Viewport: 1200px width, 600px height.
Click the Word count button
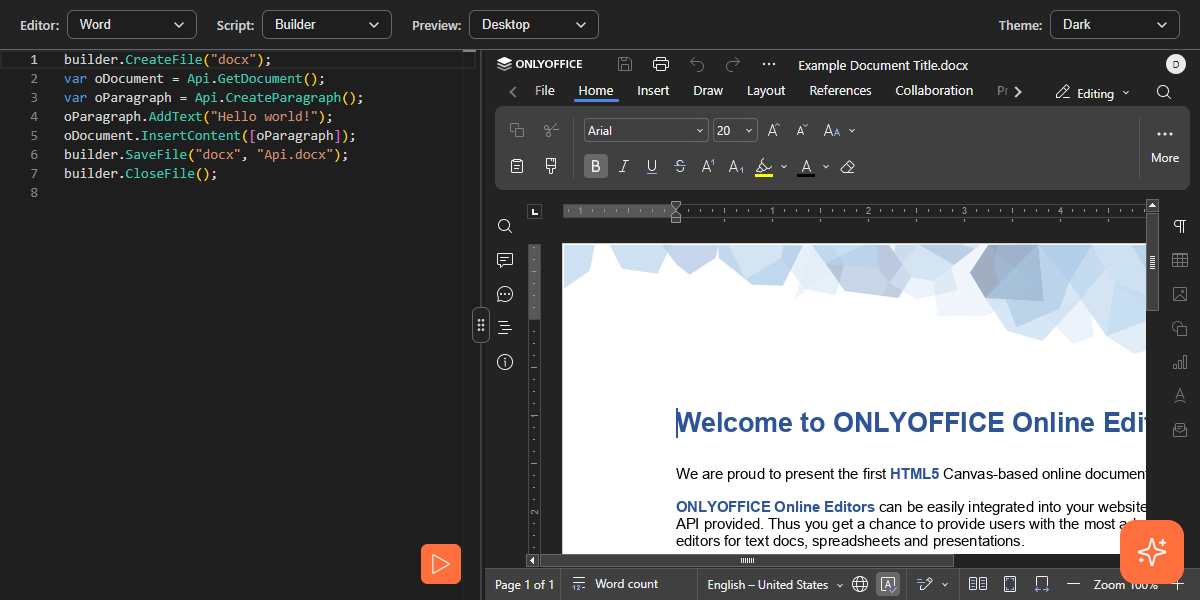[615, 584]
